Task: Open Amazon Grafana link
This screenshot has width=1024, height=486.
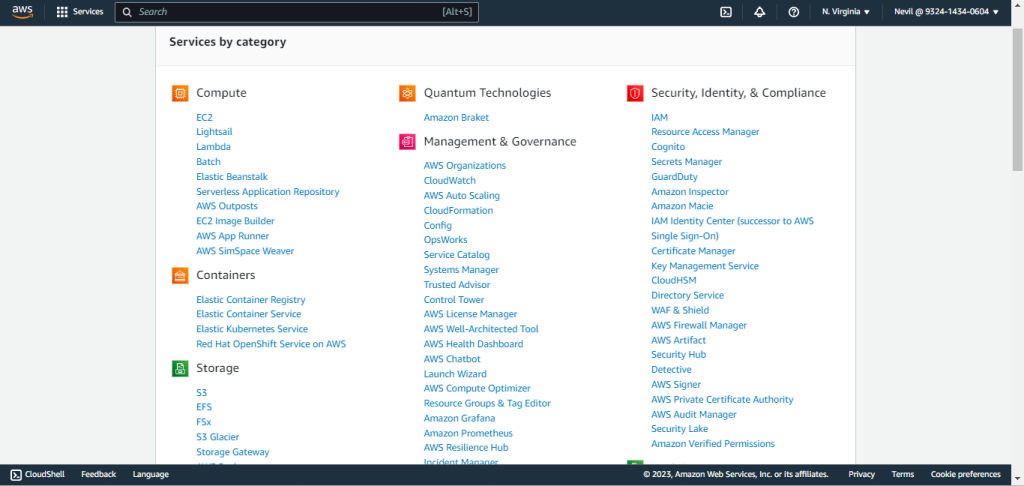Action: tap(460, 419)
